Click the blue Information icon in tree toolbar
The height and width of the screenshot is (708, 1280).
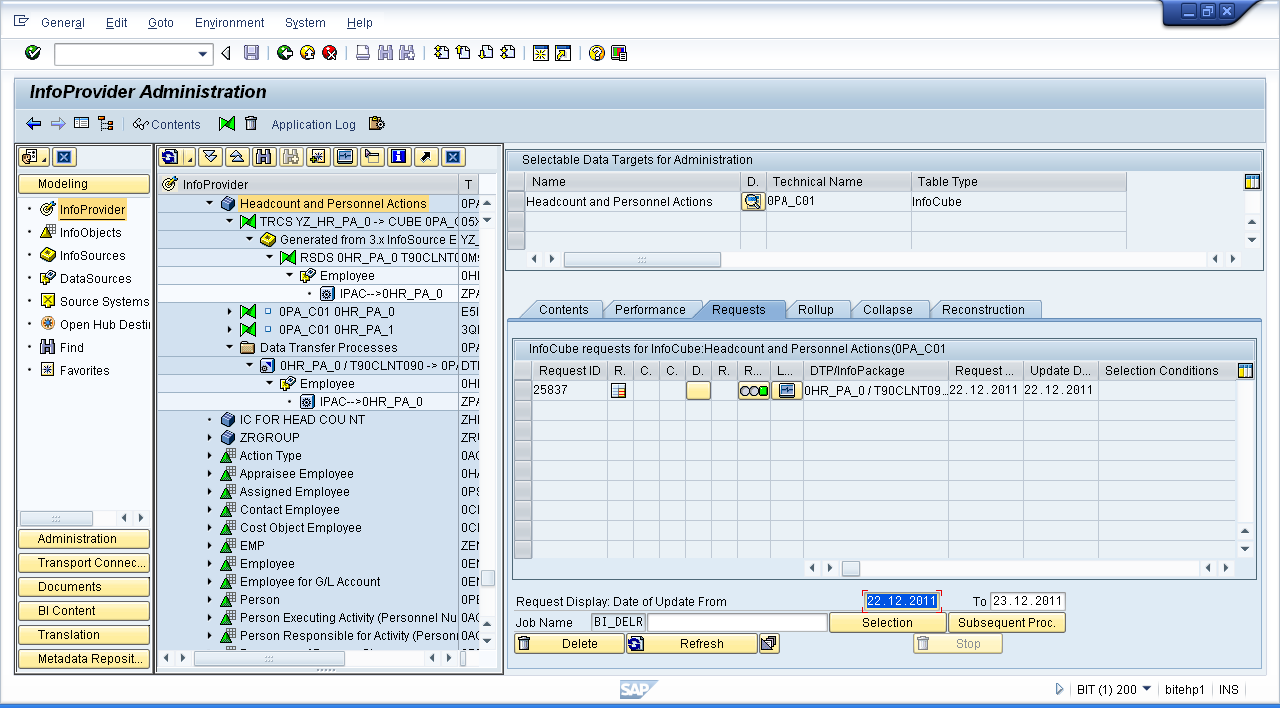(399, 157)
